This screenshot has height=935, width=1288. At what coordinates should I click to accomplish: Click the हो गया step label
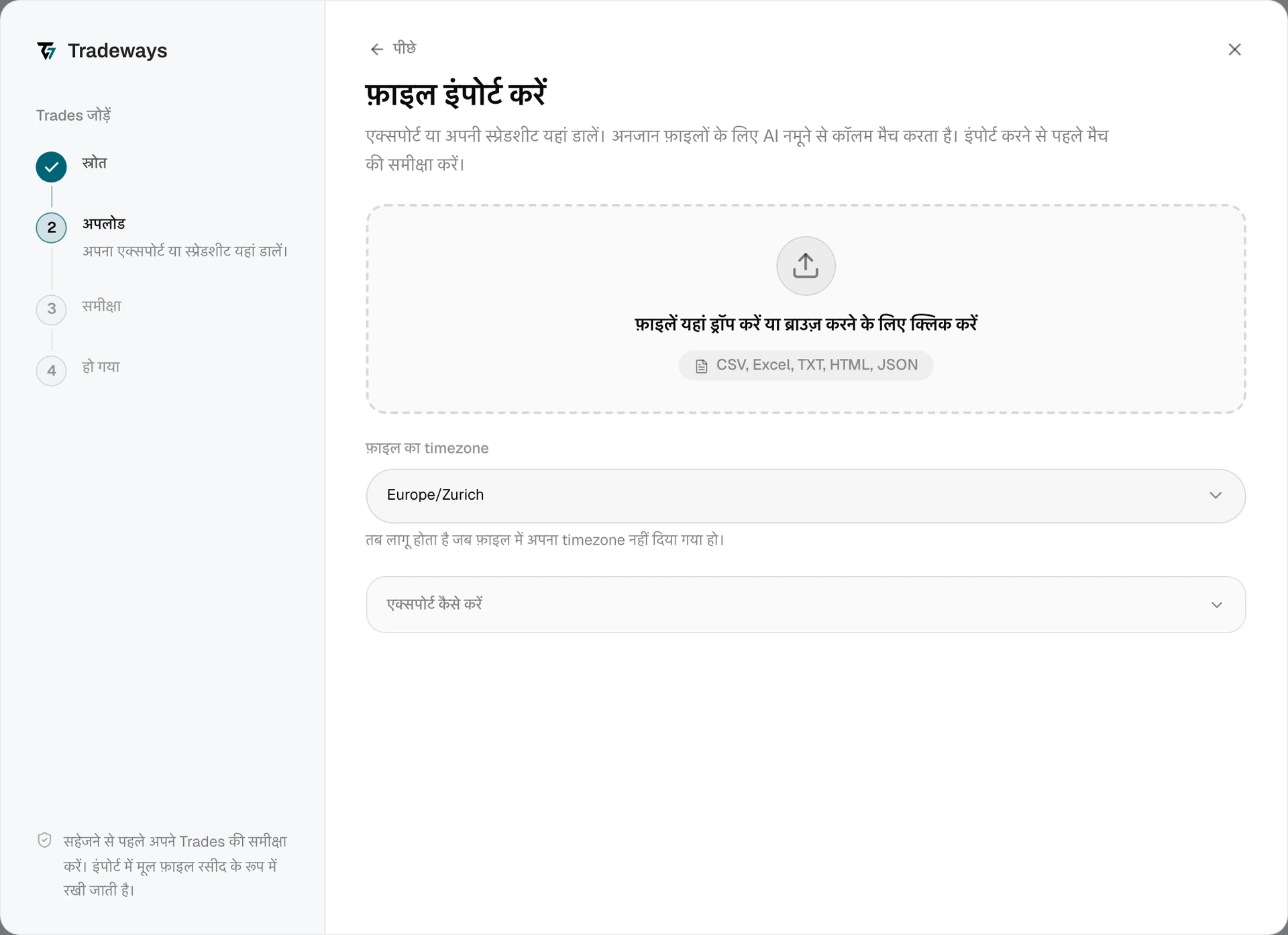tap(101, 367)
